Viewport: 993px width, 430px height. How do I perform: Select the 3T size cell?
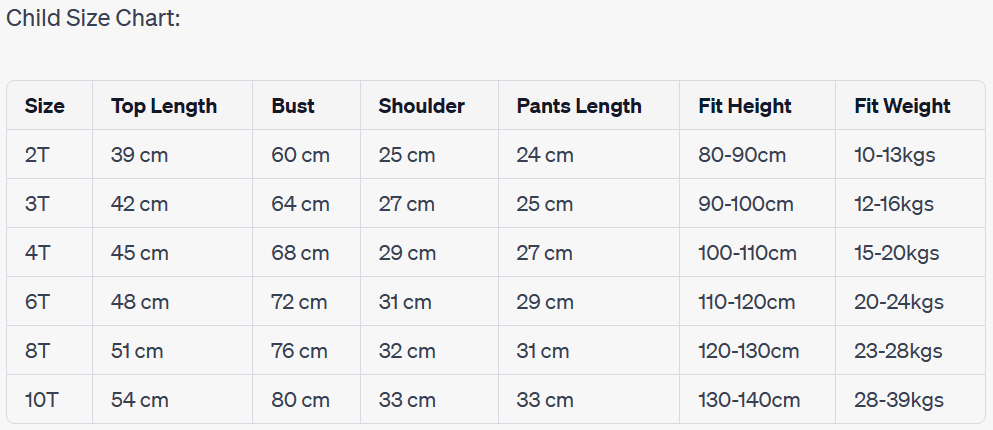(x=37, y=204)
